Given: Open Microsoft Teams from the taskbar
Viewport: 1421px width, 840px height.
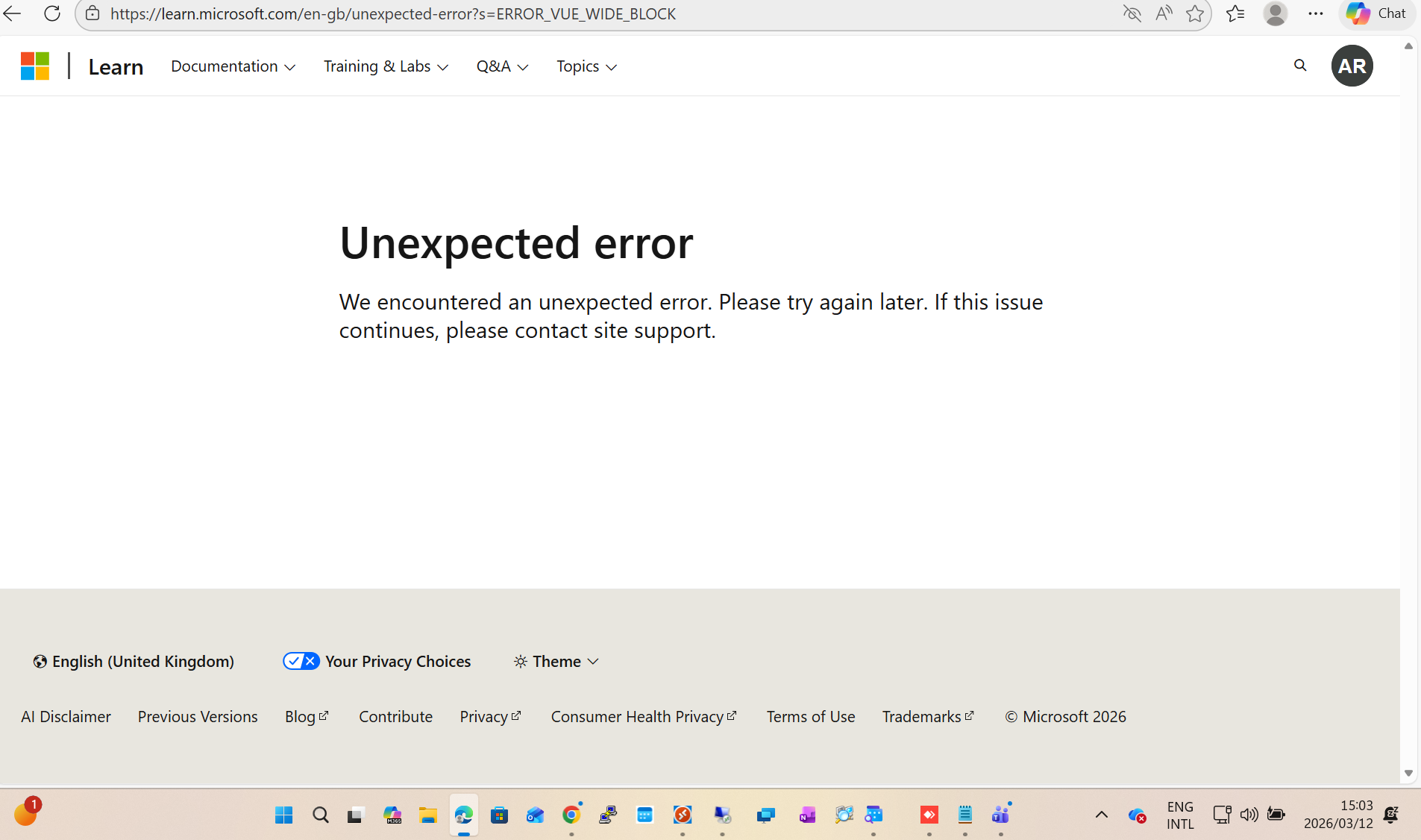Looking at the screenshot, I should pyautogui.click(x=1001, y=815).
